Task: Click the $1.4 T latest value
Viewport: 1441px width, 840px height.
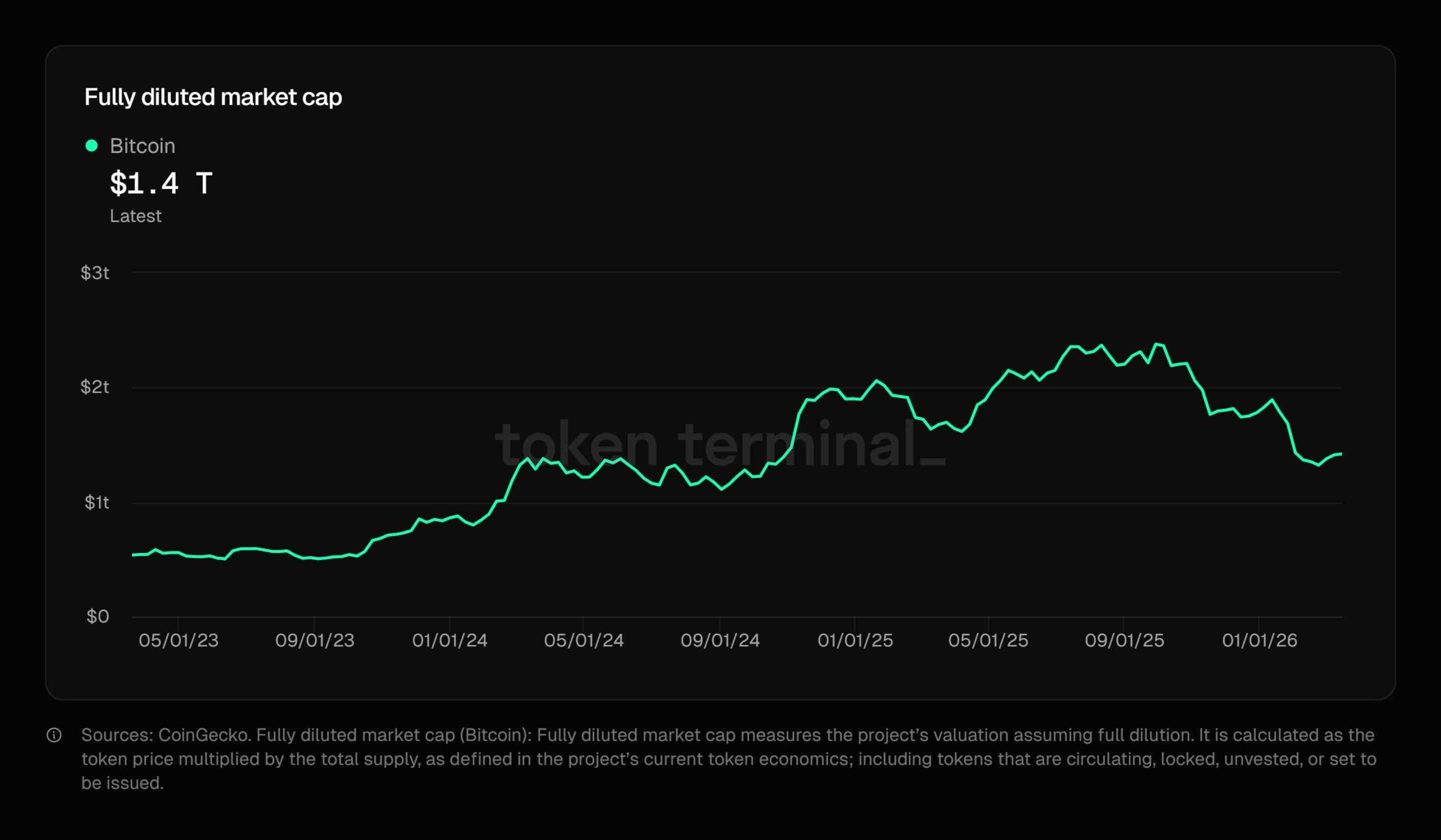Action: pos(160,183)
